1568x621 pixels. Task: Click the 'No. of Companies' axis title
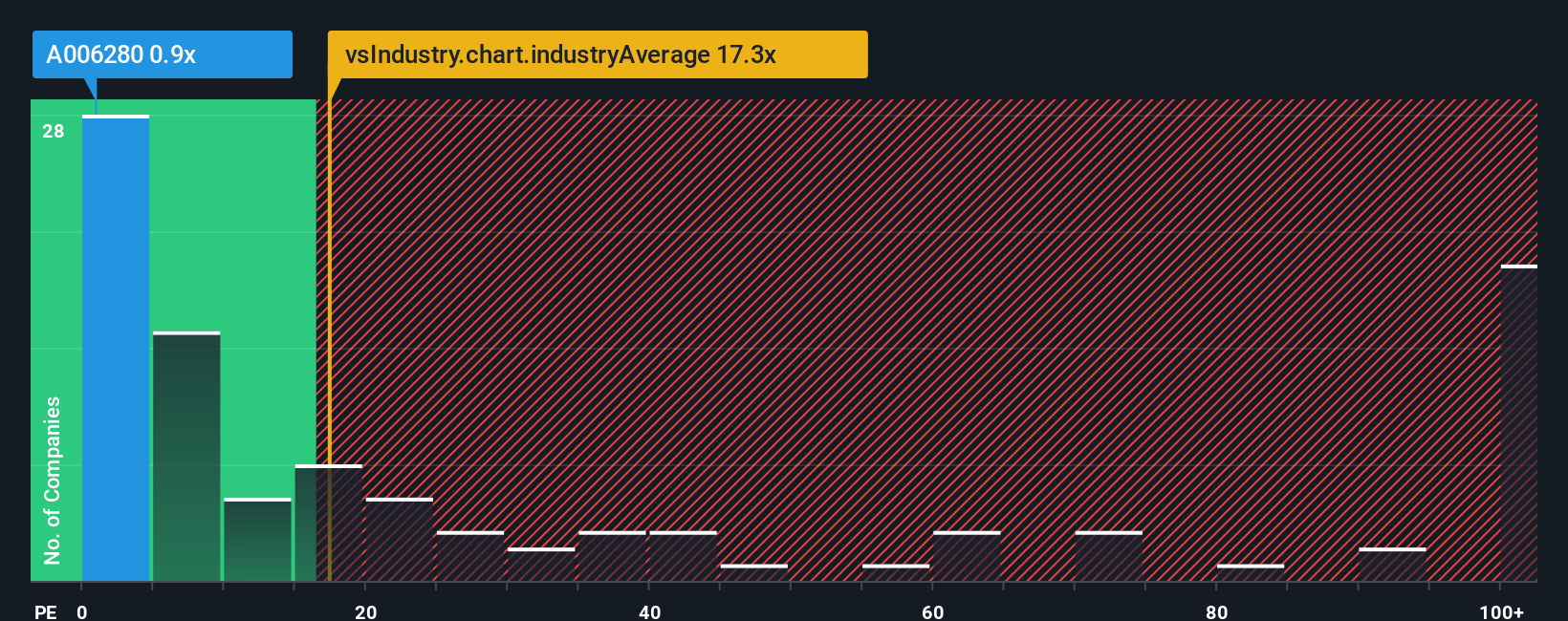(53, 480)
